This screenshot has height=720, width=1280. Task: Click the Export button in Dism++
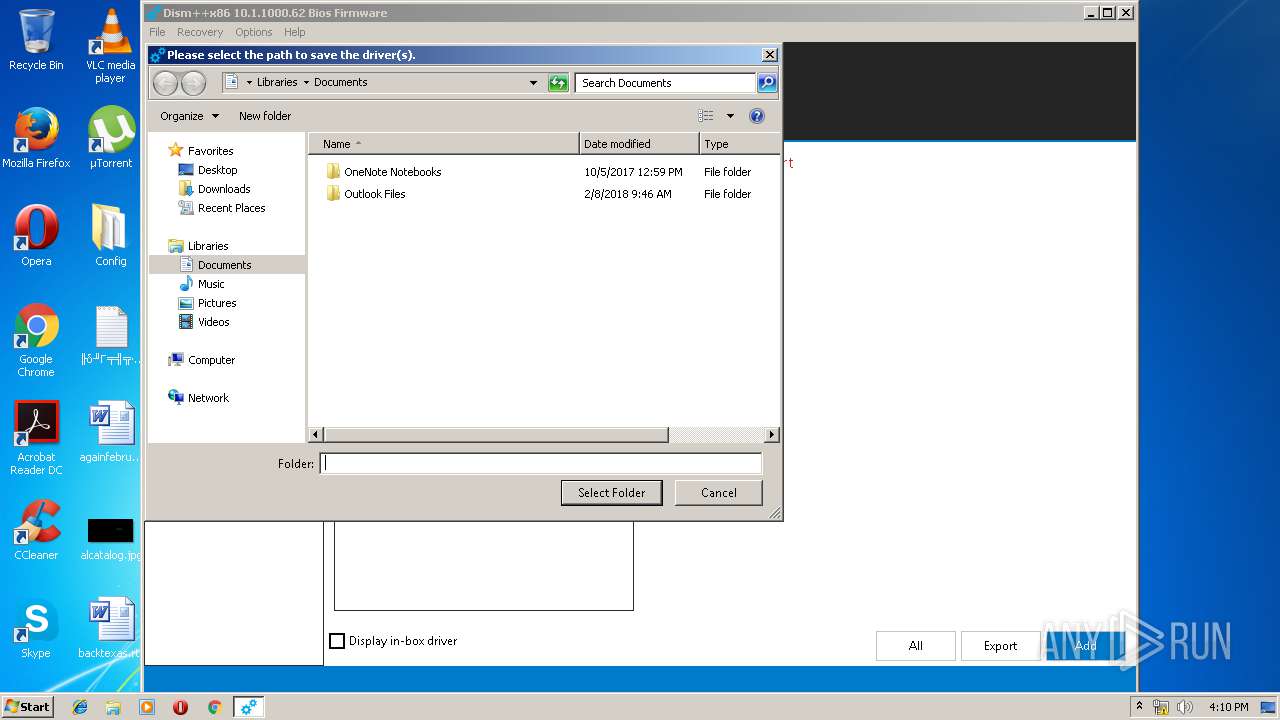point(1000,646)
